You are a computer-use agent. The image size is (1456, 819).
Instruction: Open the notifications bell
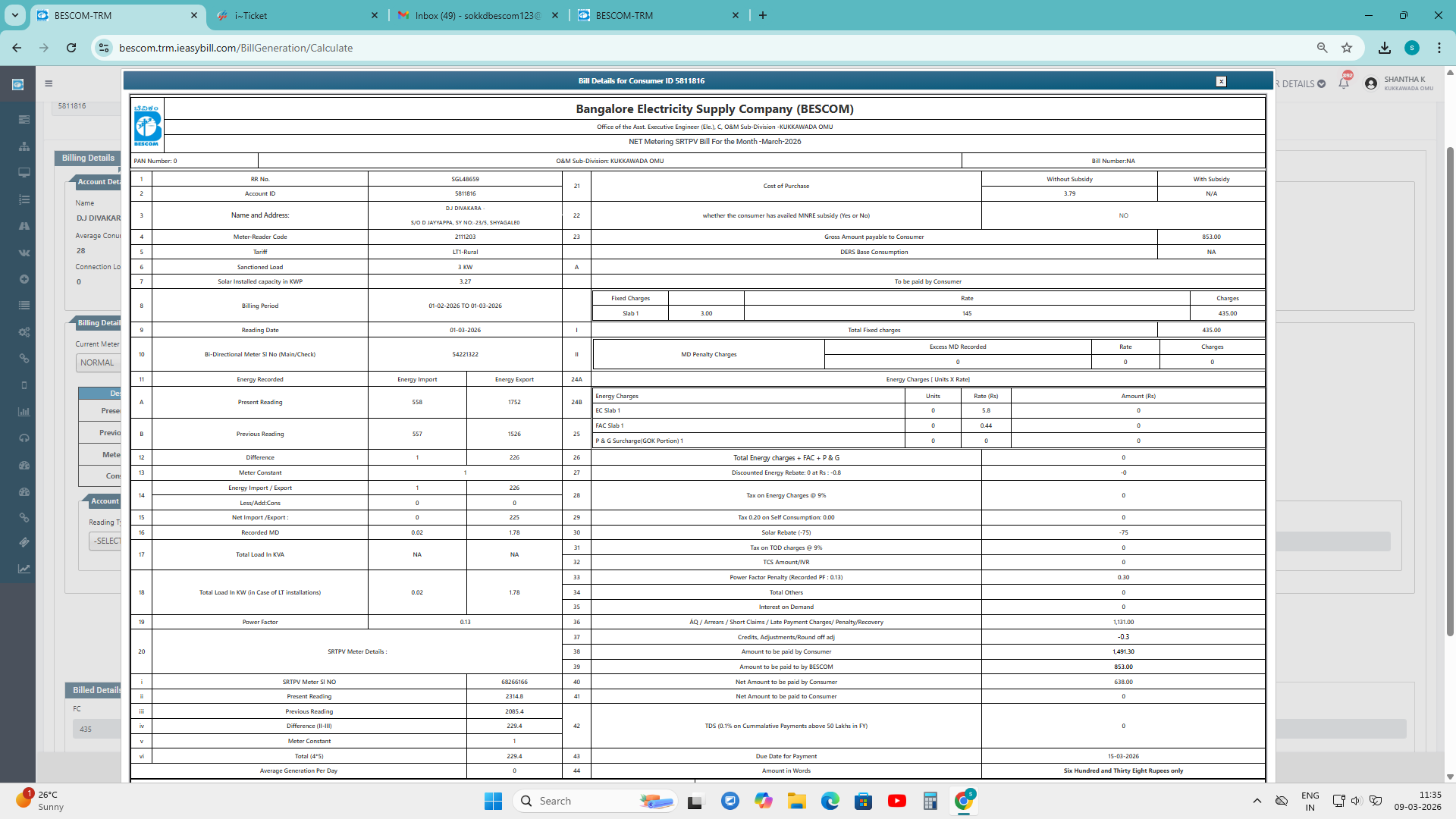[x=1344, y=83]
